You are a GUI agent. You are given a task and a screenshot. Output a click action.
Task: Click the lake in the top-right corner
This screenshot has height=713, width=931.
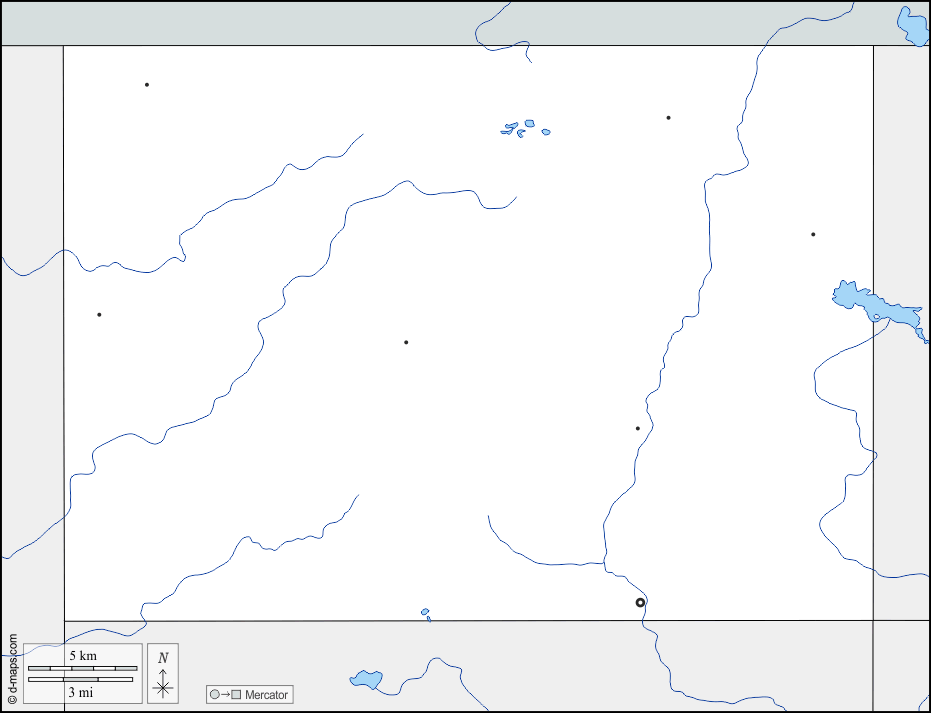[x=912, y=27]
